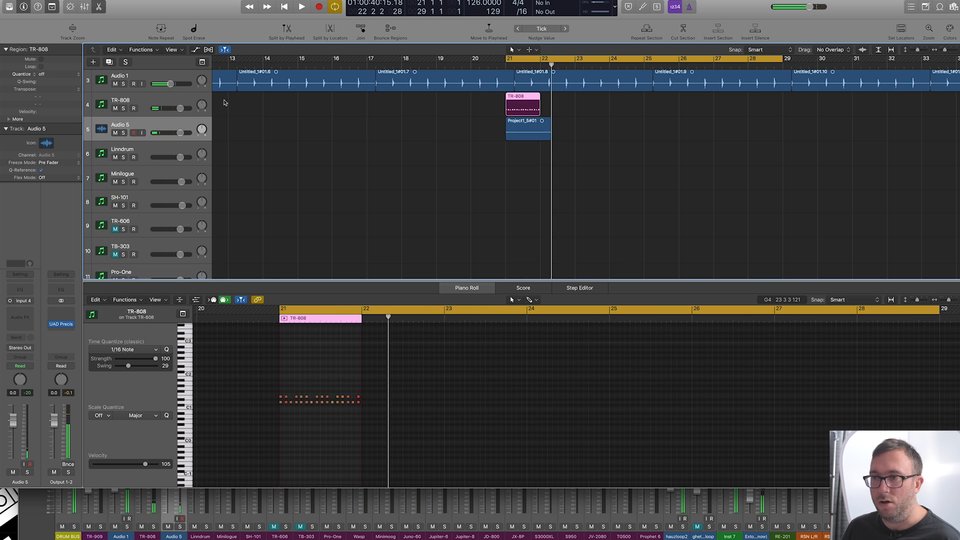Click the Join toolbar icon
This screenshot has height=540, width=960.
361,29
